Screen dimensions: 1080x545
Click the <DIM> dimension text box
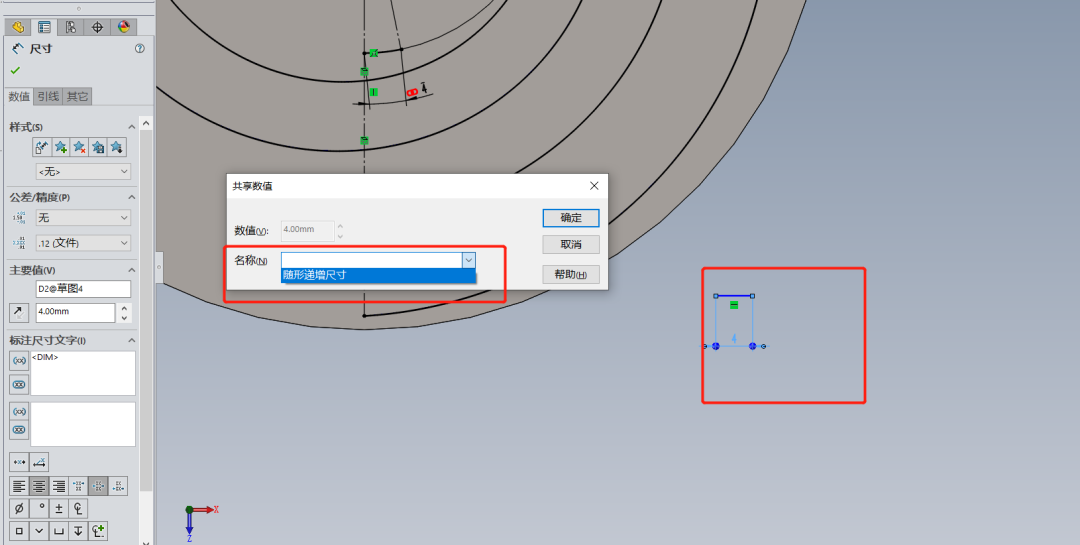83,373
